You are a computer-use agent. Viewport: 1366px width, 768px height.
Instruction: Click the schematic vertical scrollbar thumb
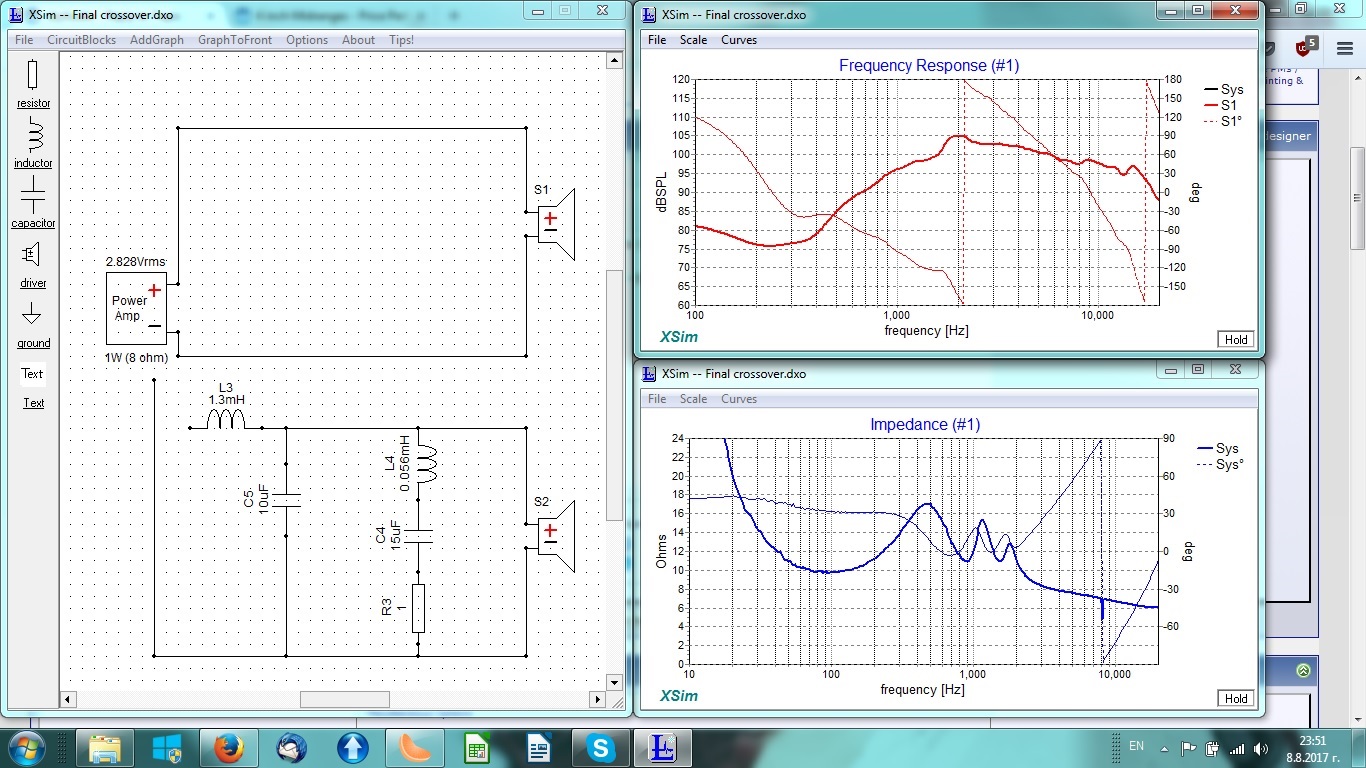615,395
